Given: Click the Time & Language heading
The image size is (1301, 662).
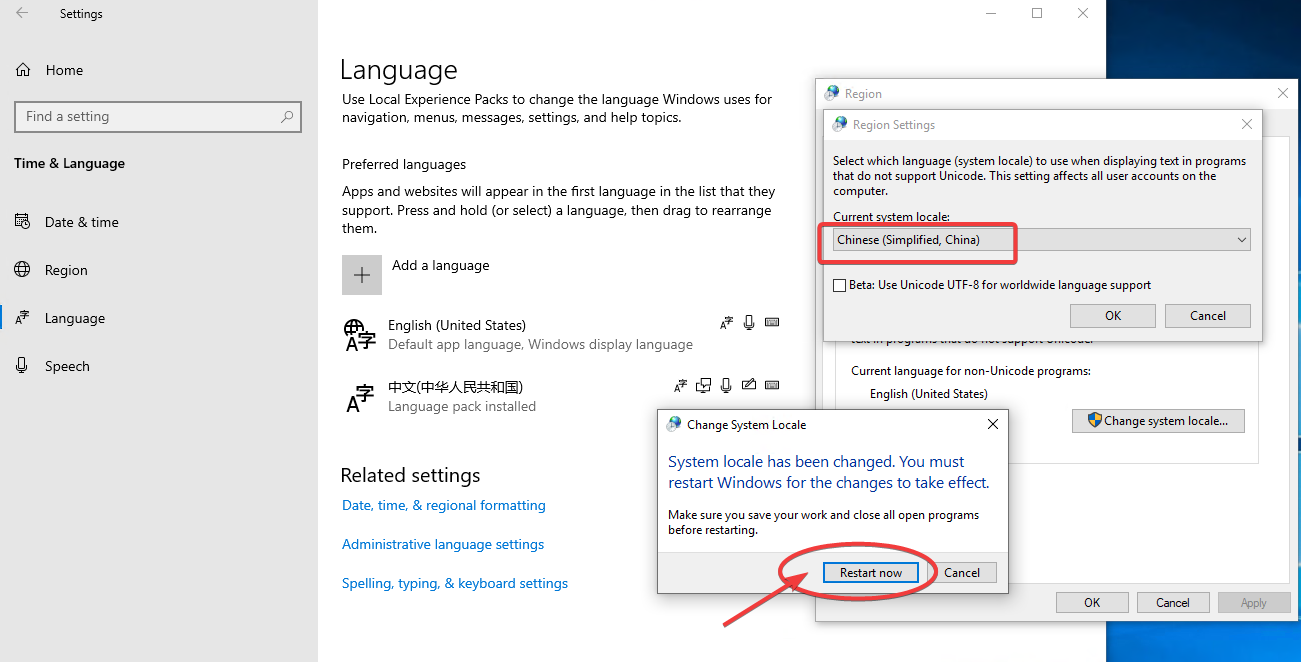Looking at the screenshot, I should pyautogui.click(x=69, y=163).
